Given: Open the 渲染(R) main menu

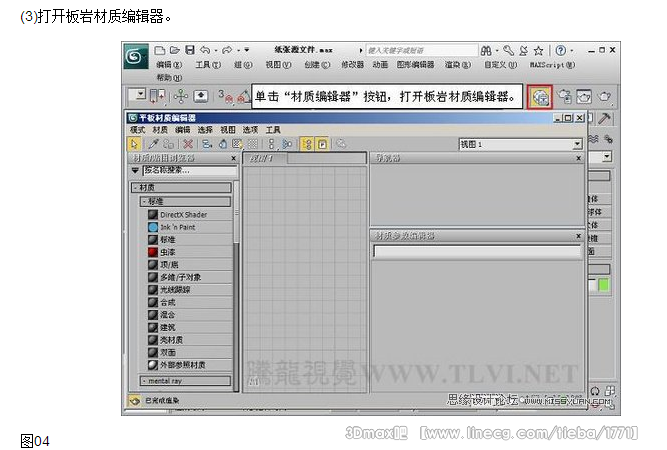Looking at the screenshot, I should pos(458,65).
